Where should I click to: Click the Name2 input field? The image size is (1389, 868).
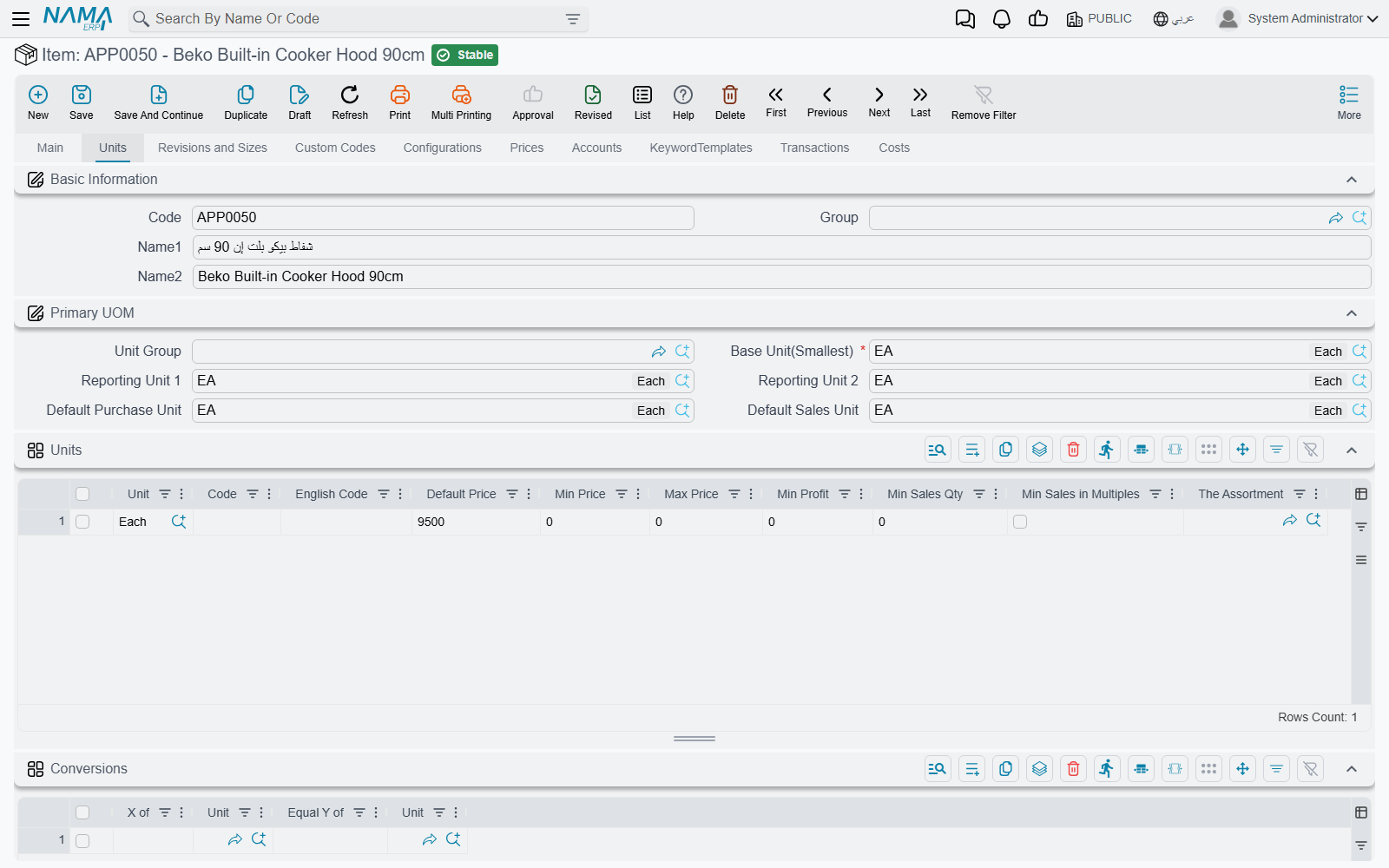(x=781, y=277)
